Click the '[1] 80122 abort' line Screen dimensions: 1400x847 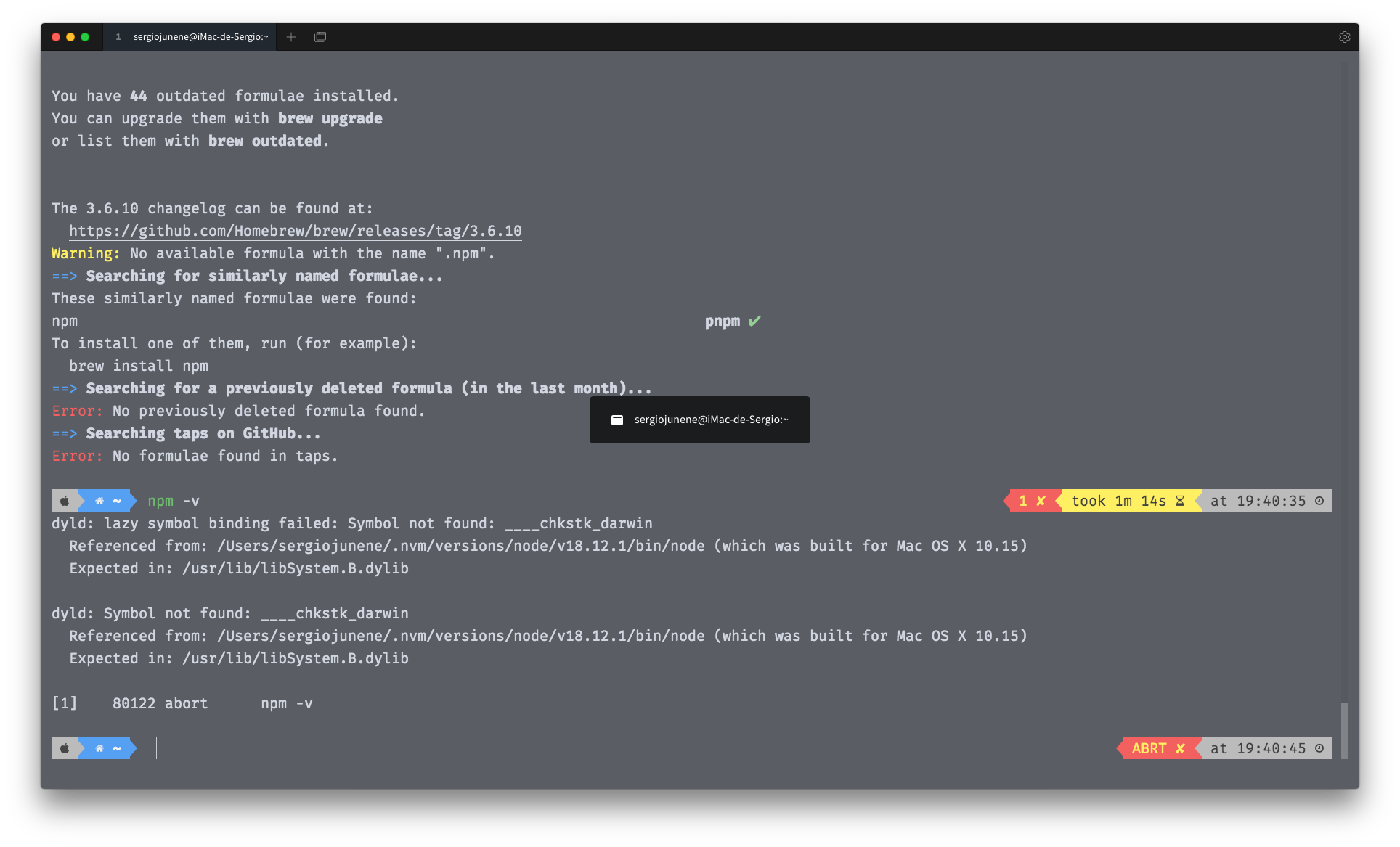click(x=182, y=703)
